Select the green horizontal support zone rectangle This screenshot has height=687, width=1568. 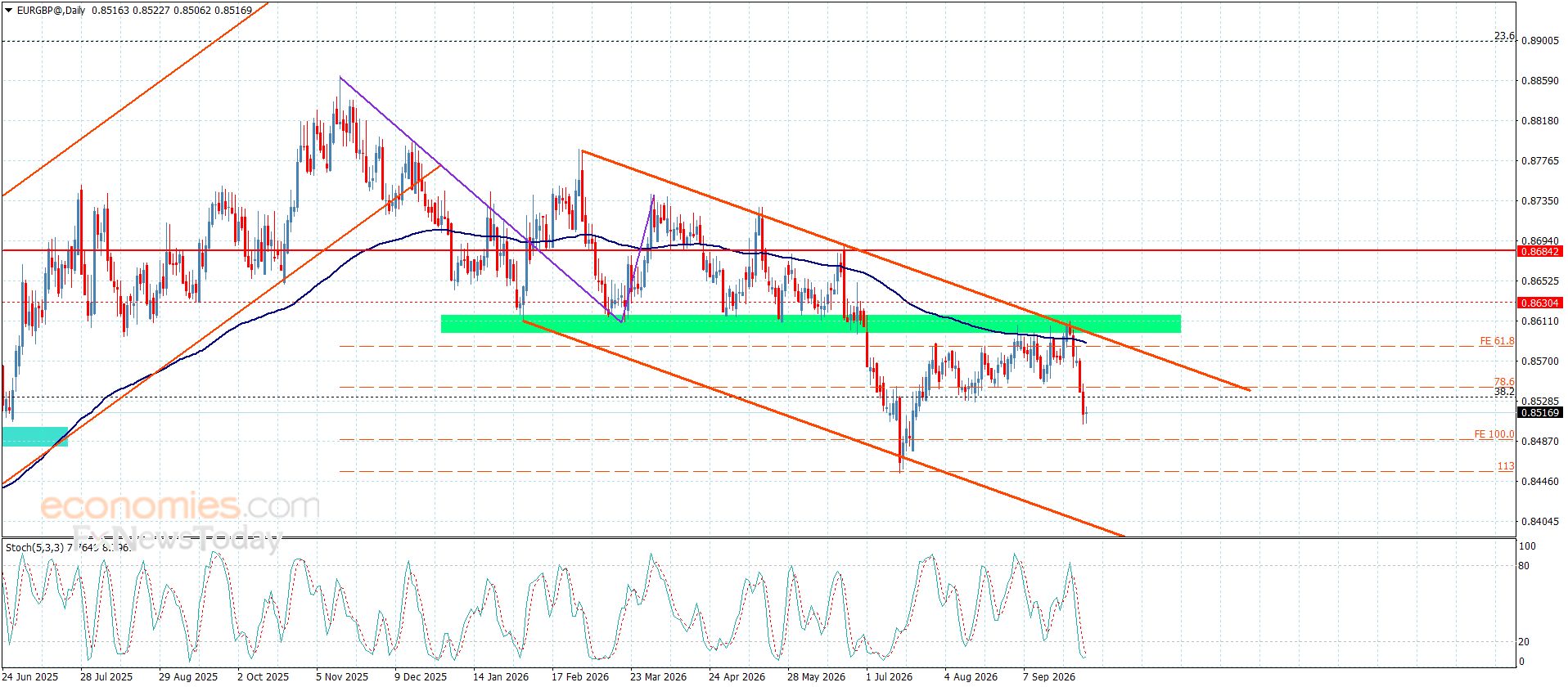[810, 324]
